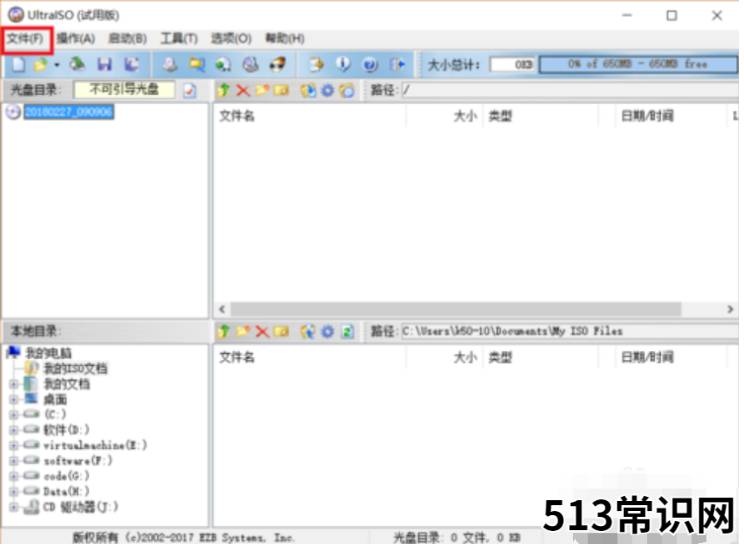This screenshot has height=546, width=744.
Task: Delete with red X in disc toolbar
Action: [243, 90]
